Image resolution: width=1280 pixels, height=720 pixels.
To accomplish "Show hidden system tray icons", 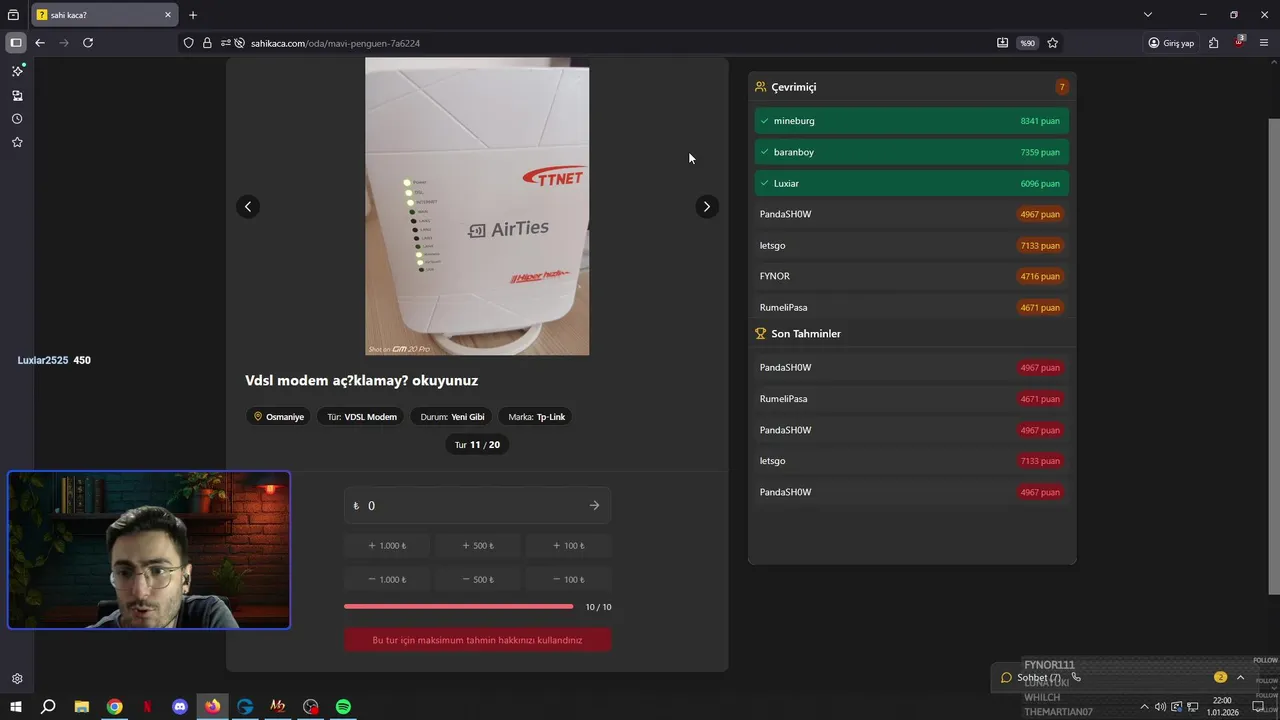I will (1144, 707).
